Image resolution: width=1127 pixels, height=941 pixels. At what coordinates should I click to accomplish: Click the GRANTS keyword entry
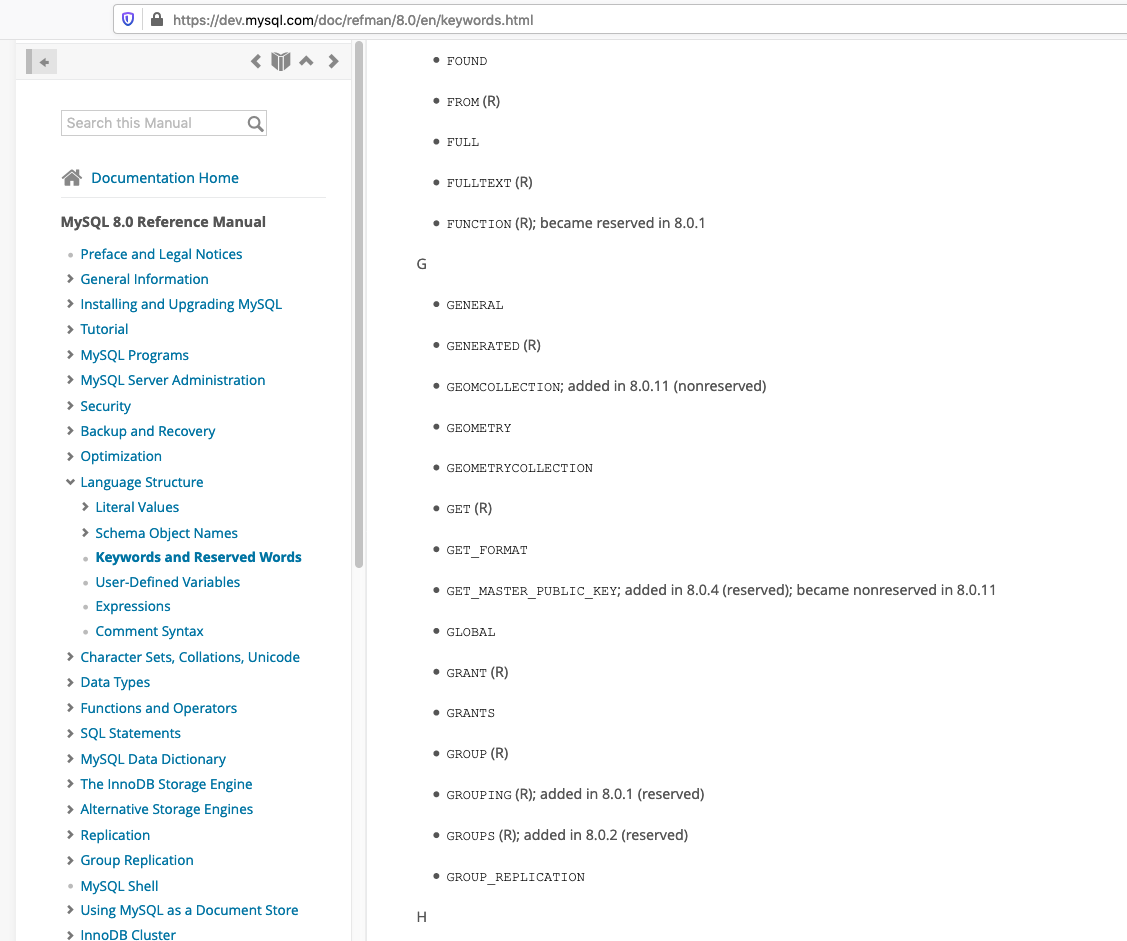coord(471,713)
